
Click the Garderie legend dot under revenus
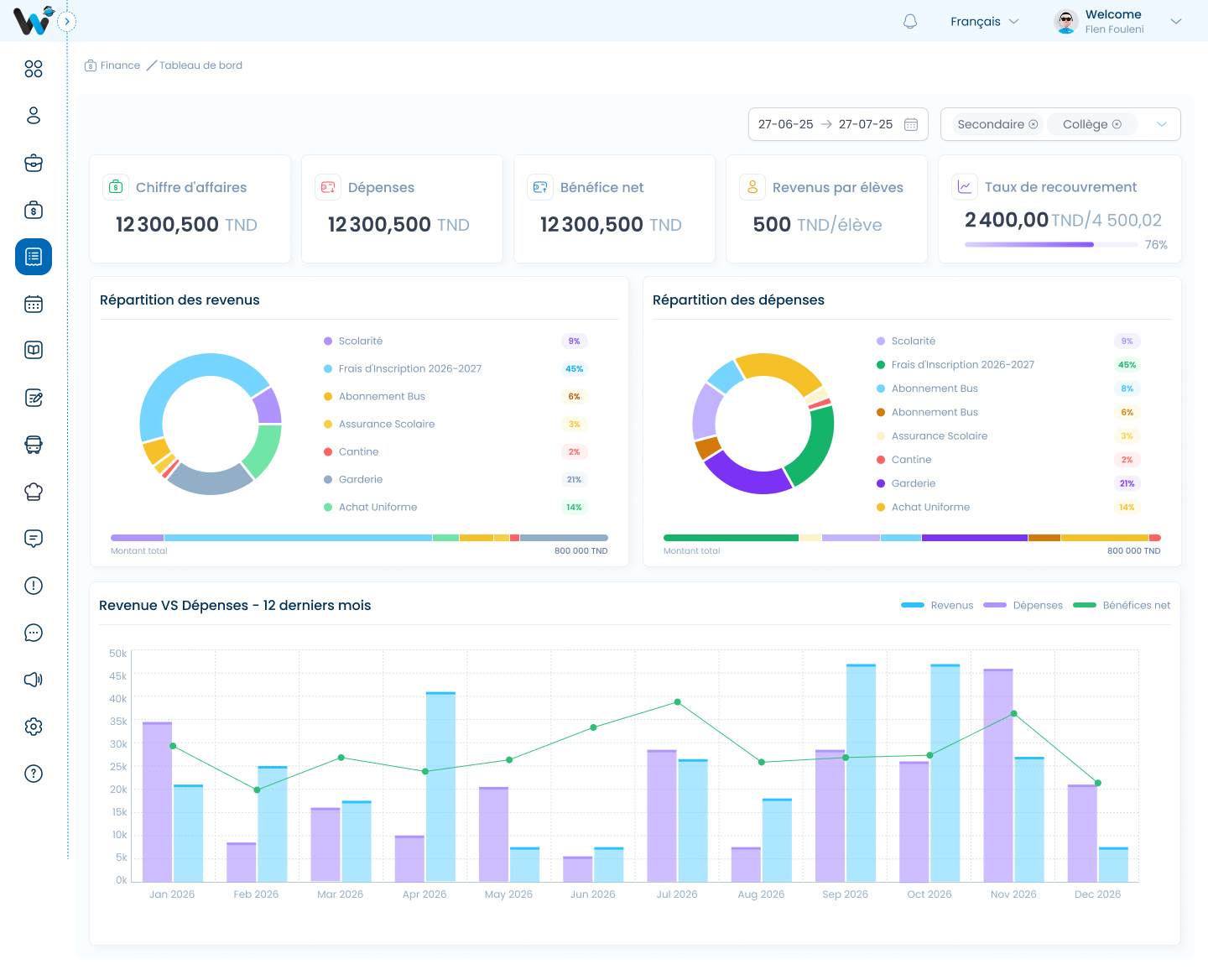[328, 480]
